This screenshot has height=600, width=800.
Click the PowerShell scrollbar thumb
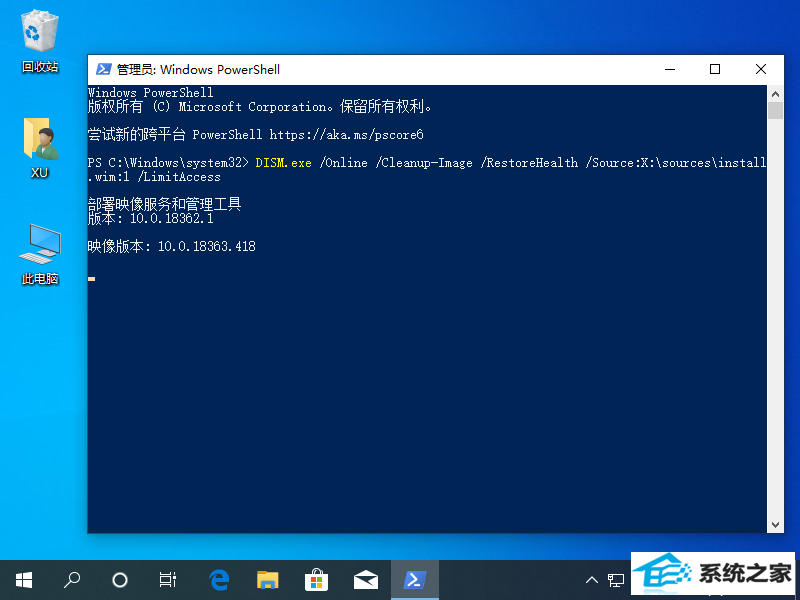pyautogui.click(x=775, y=110)
